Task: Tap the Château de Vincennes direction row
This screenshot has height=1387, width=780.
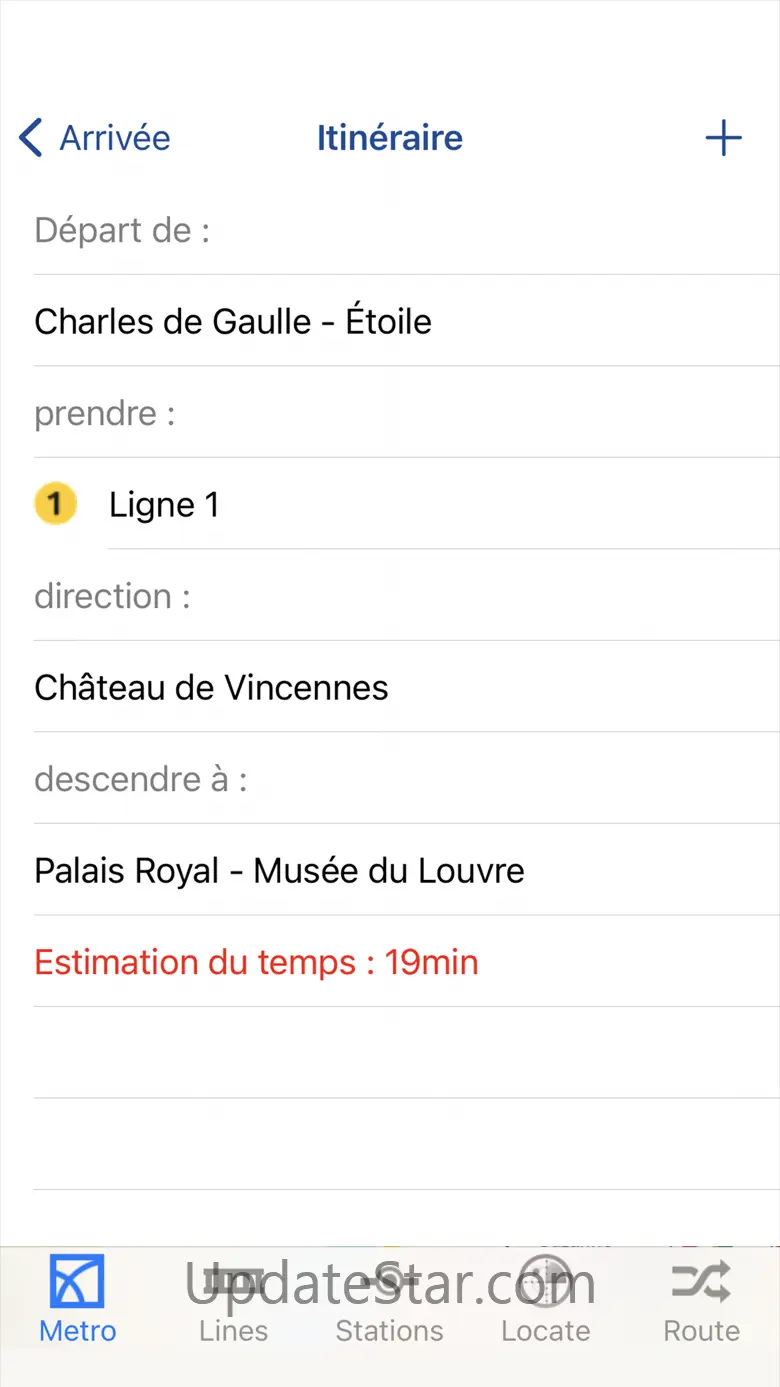Action: point(211,688)
